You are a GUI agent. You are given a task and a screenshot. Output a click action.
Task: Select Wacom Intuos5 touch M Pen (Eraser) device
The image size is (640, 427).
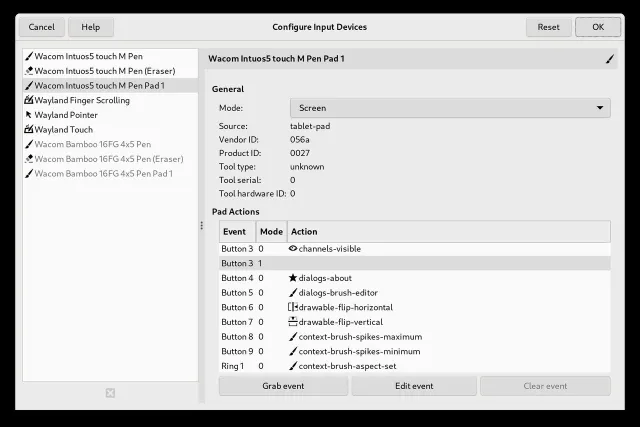click(110, 71)
